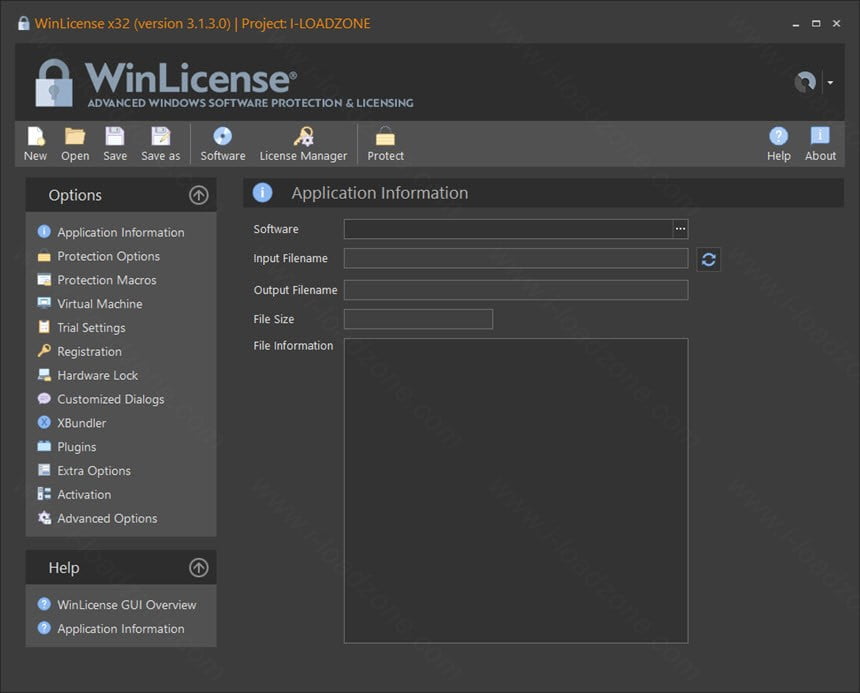This screenshot has width=860, height=693.
Task: Collapse the Options panel with its arrow
Action: click(199, 195)
